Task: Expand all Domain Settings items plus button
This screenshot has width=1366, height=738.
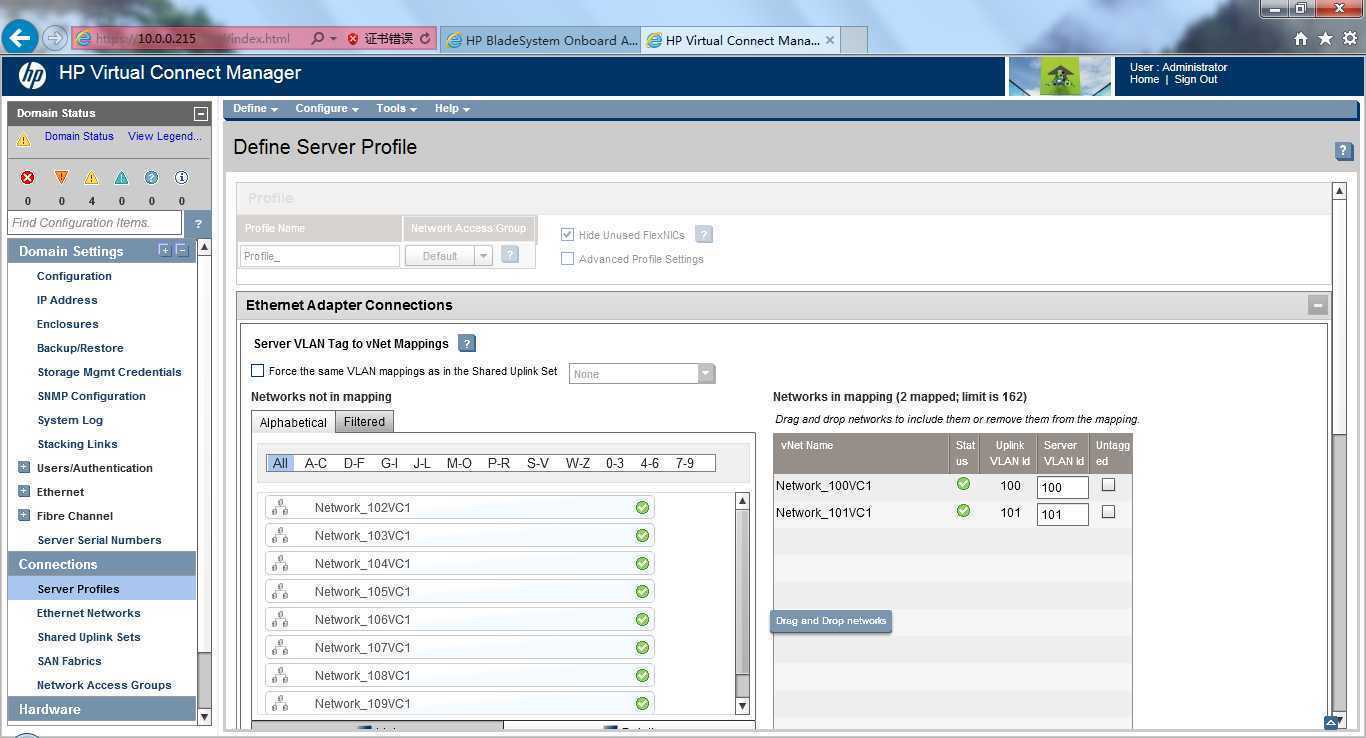Action: point(164,250)
